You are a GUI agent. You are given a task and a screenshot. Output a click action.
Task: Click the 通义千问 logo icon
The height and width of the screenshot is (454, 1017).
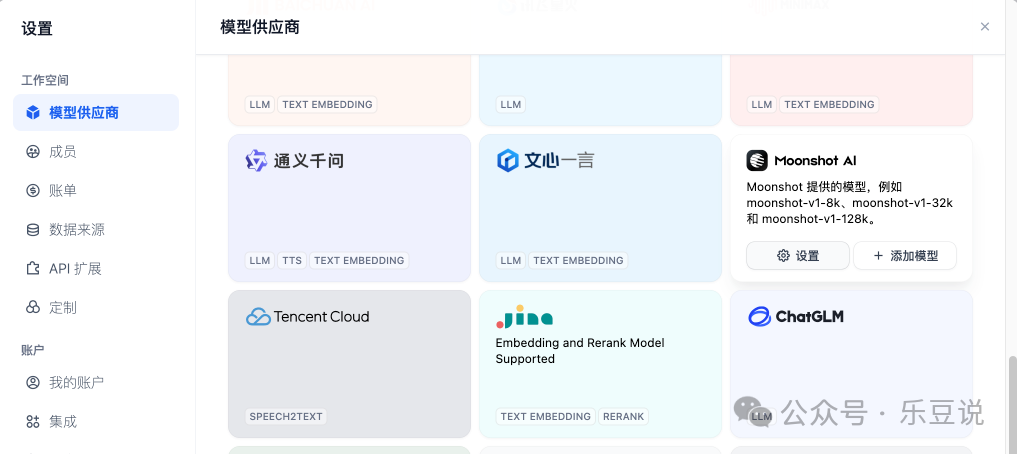click(257, 160)
